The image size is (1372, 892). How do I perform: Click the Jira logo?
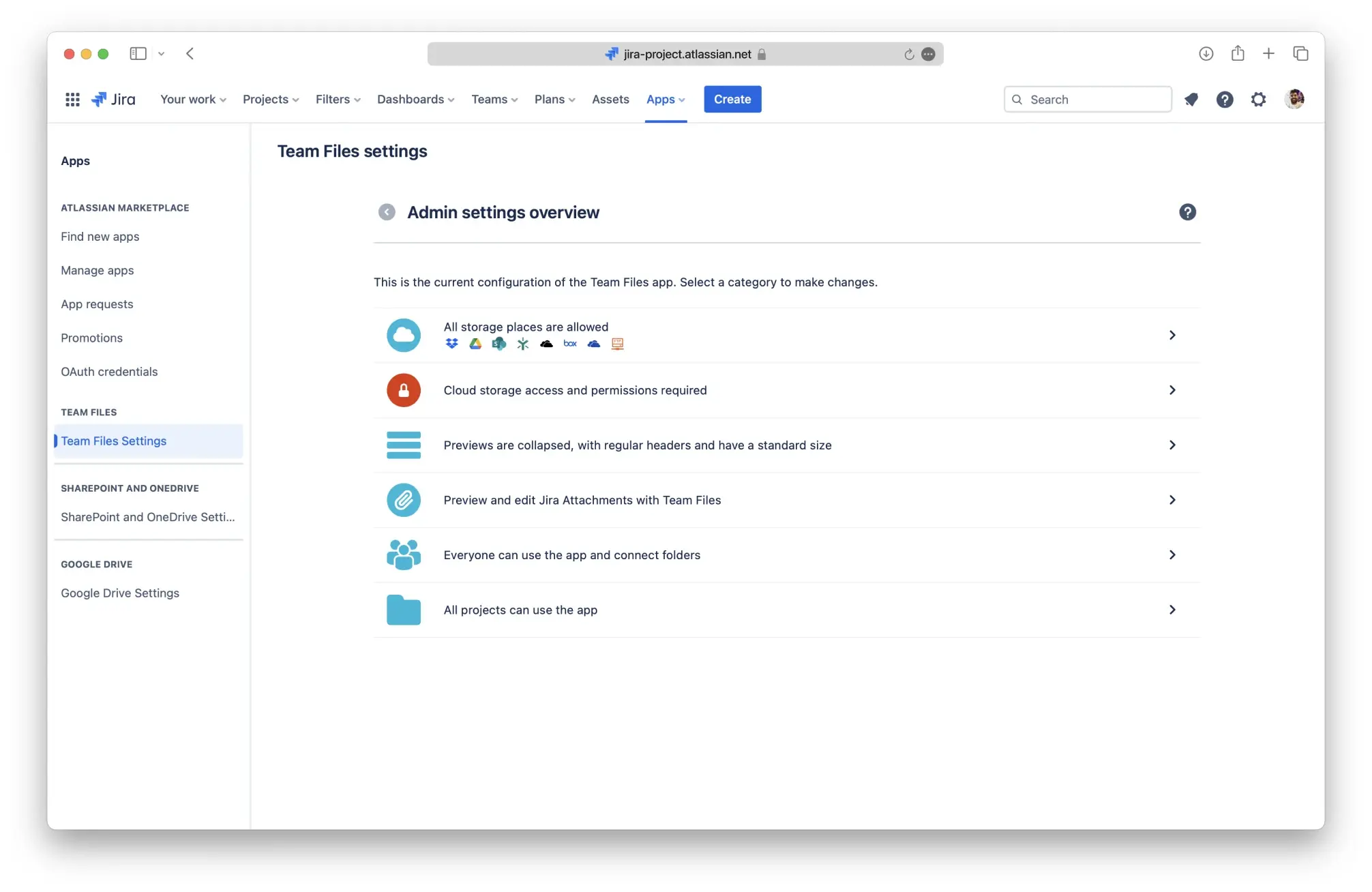[x=114, y=100]
